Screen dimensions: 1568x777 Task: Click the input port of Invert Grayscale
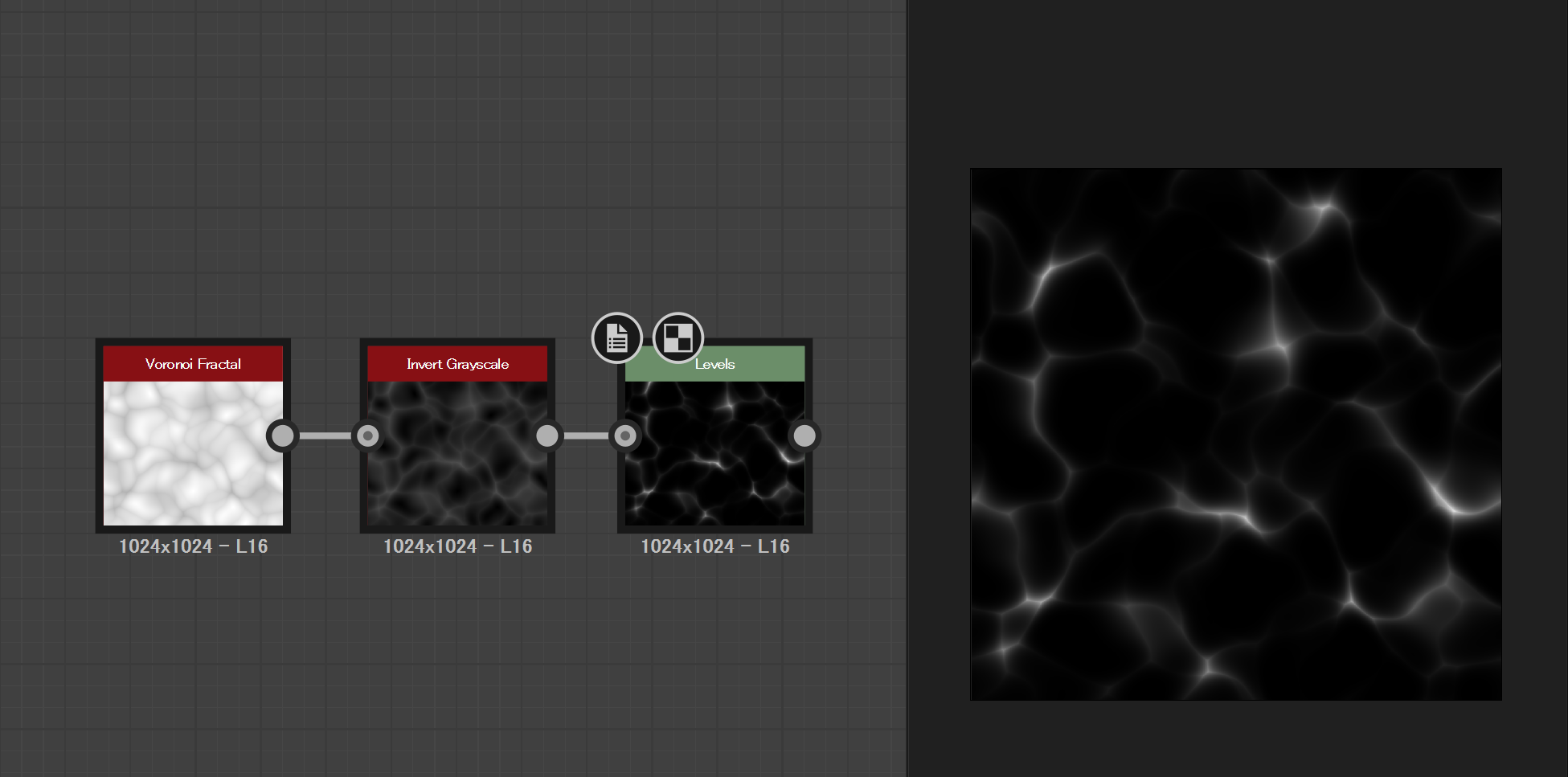pos(368,436)
